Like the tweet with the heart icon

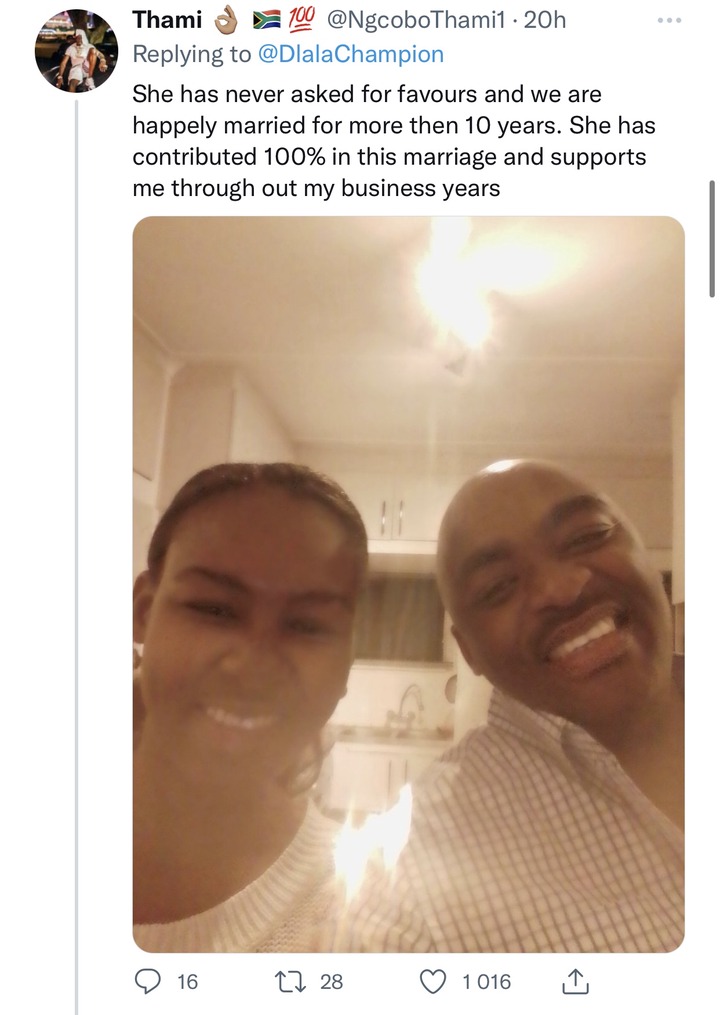433,981
